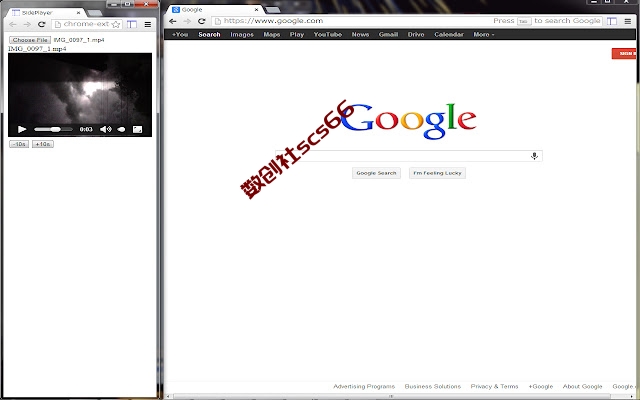
Task: Click the Google logo
Action: 408,121
